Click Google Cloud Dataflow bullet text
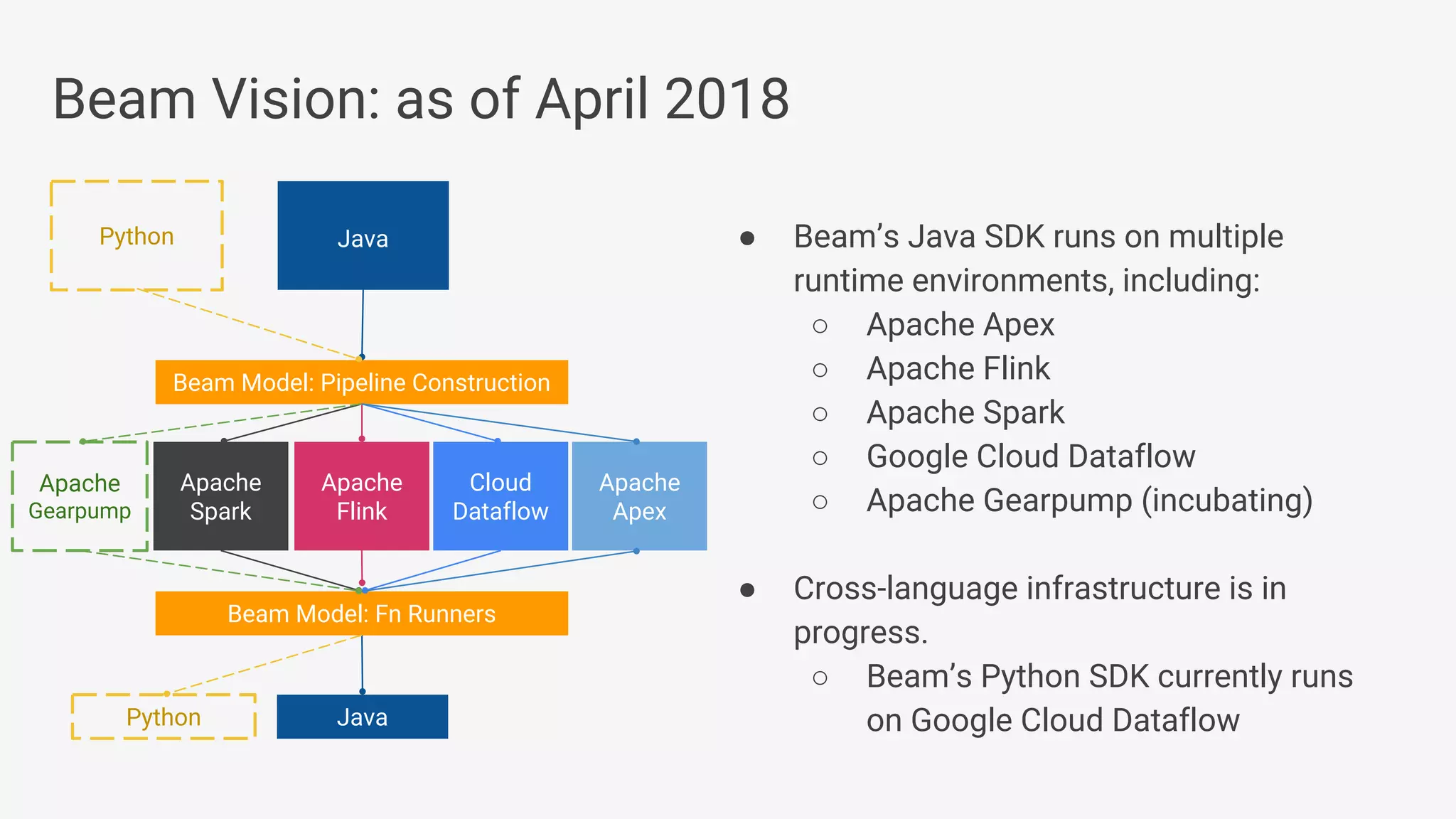1456x819 pixels. (x=1030, y=457)
